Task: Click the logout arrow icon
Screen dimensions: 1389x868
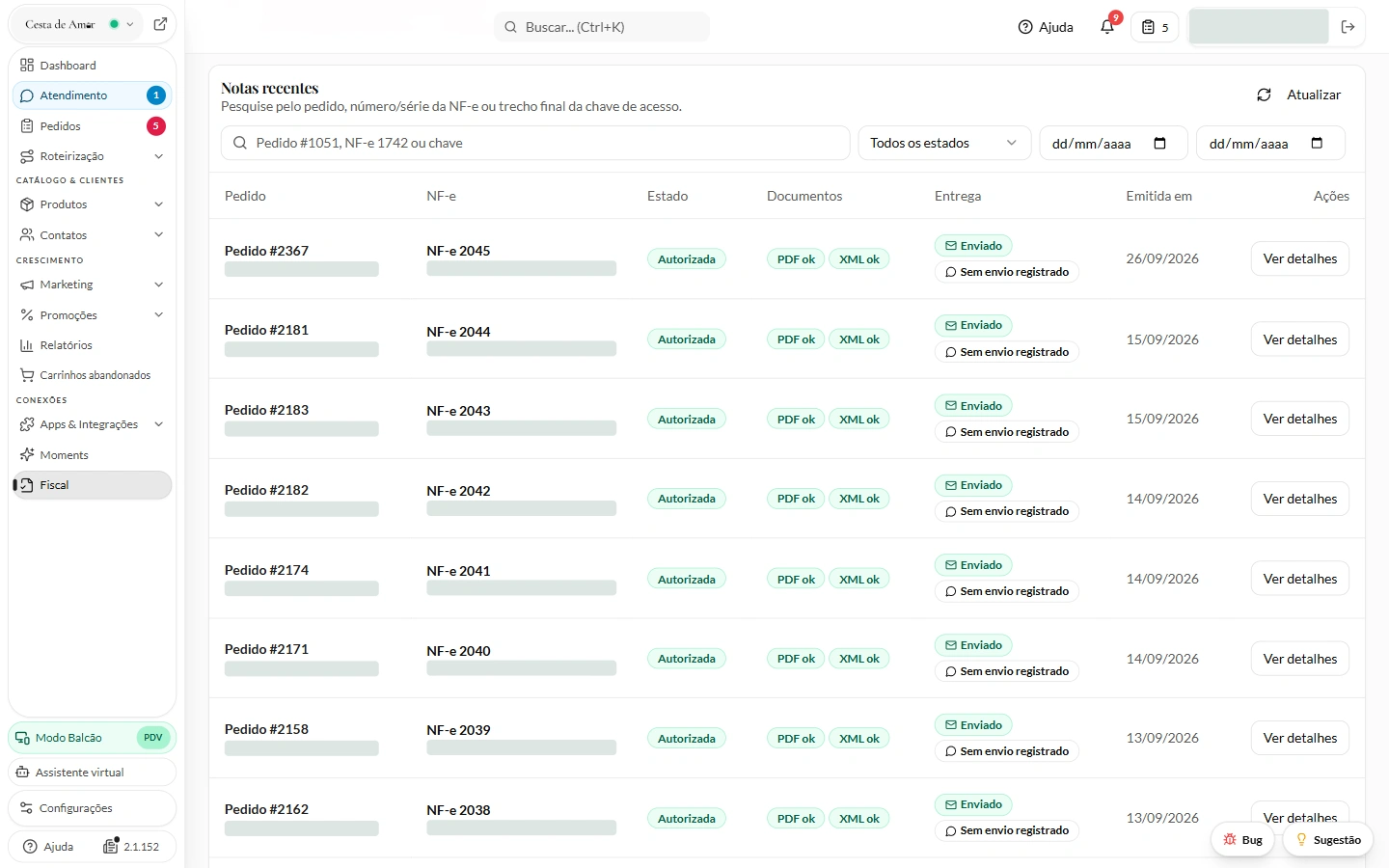Action: coord(1348,27)
